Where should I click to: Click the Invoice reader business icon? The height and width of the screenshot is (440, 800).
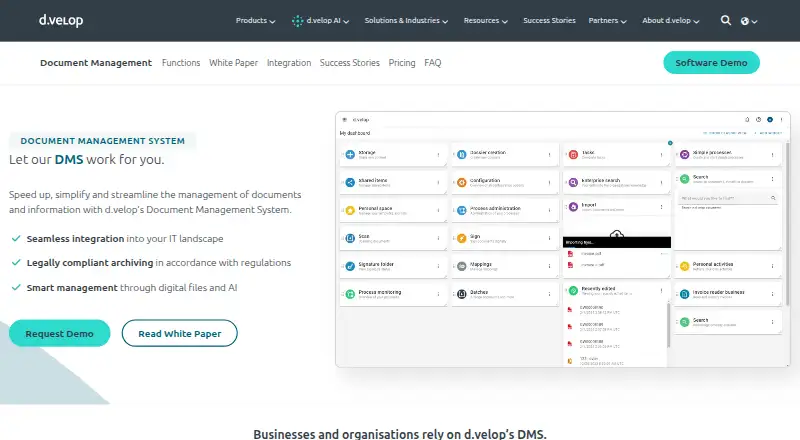(685, 294)
